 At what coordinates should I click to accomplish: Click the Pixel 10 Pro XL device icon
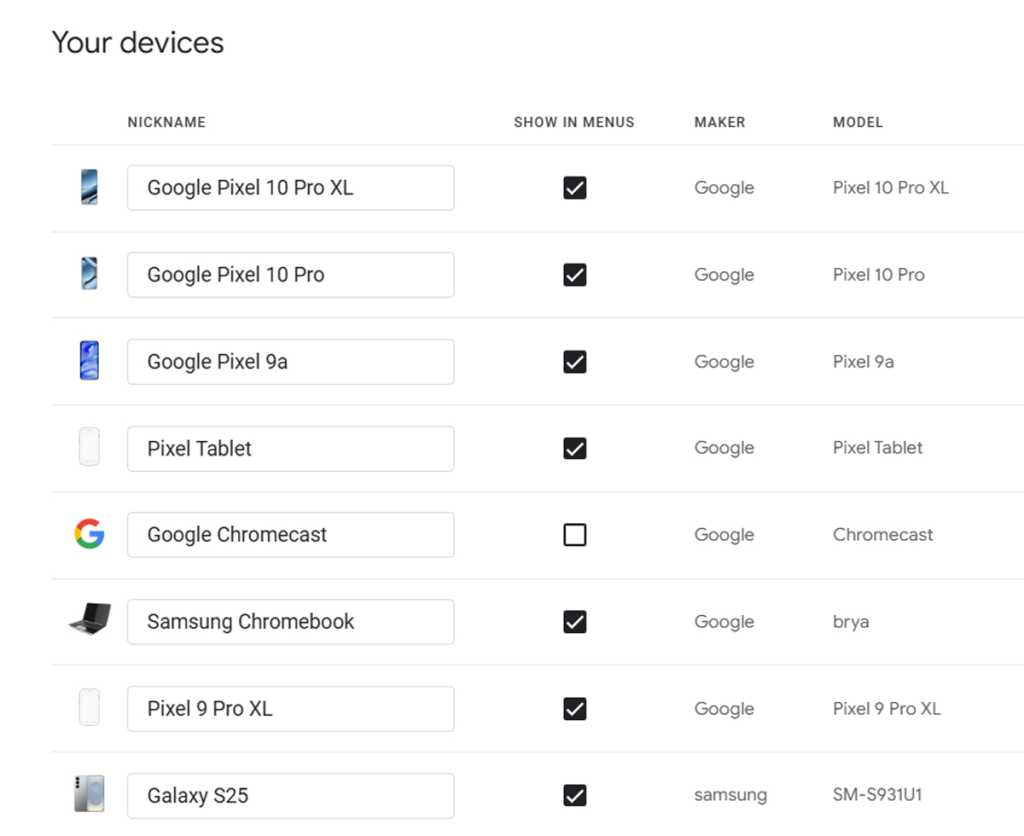tap(89, 187)
